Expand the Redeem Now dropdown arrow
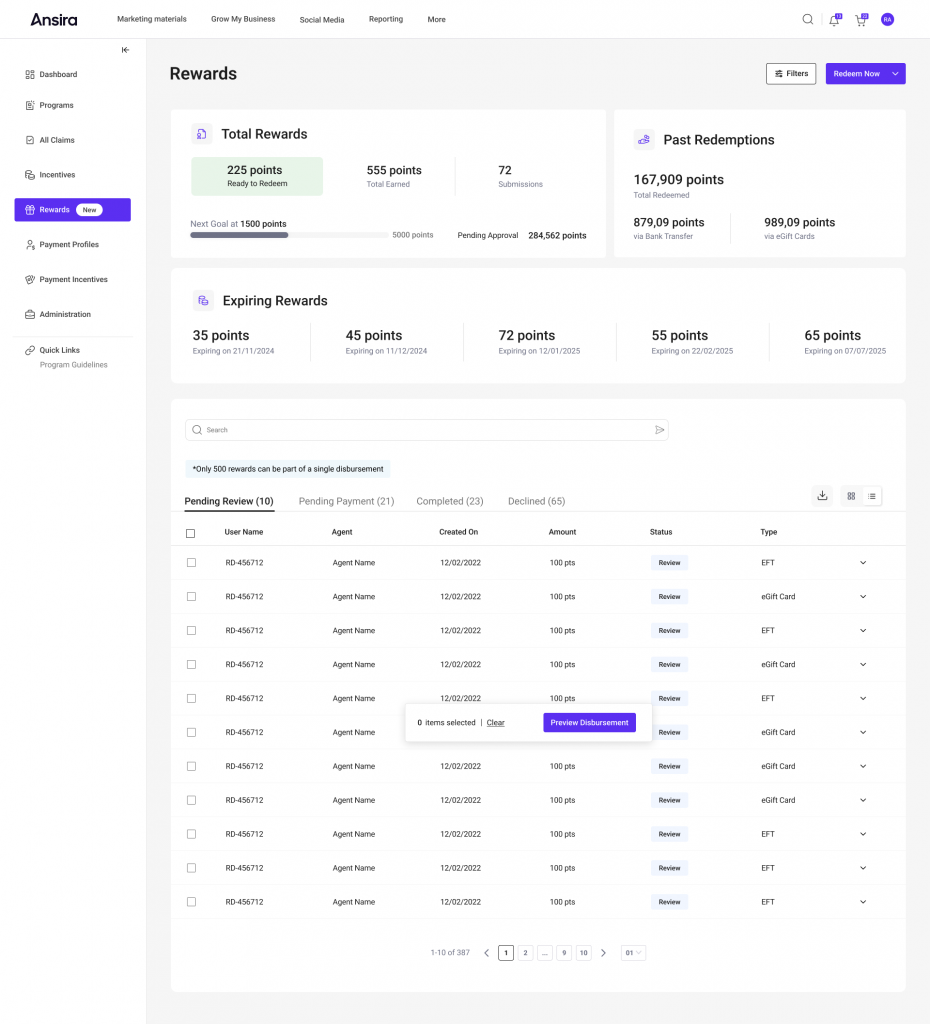The height and width of the screenshot is (1024, 930). pos(895,74)
